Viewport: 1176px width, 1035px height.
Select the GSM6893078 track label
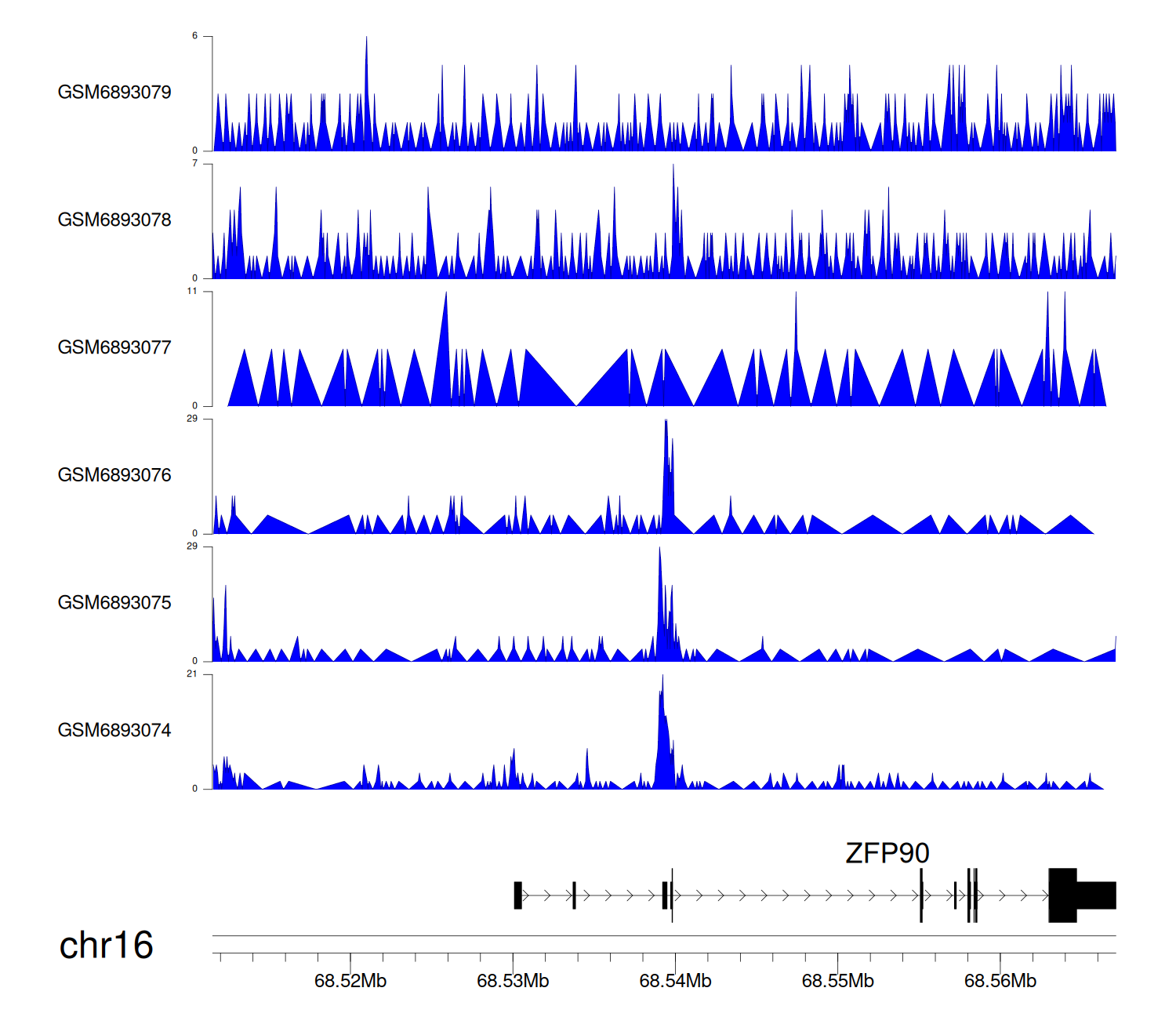coord(114,220)
